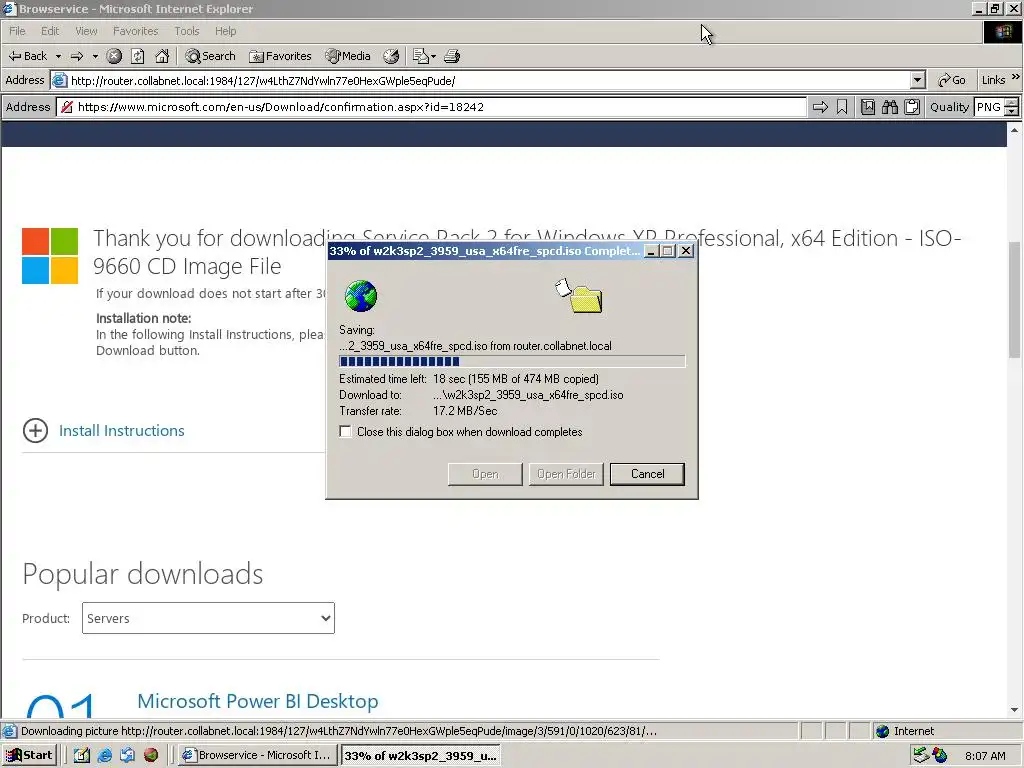
Task: Open the Media pane button
Action: [348, 56]
